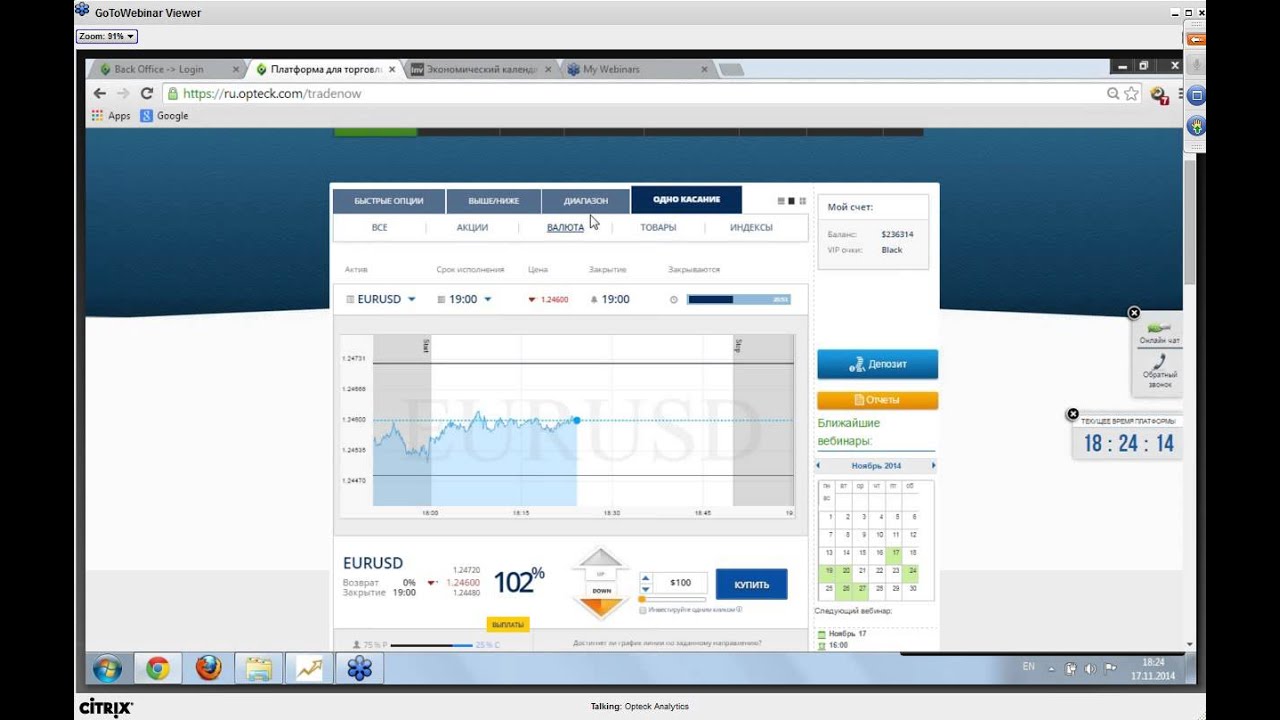
Task: Click the raise hand GoToWebinar icon
Action: [x=1196, y=127]
